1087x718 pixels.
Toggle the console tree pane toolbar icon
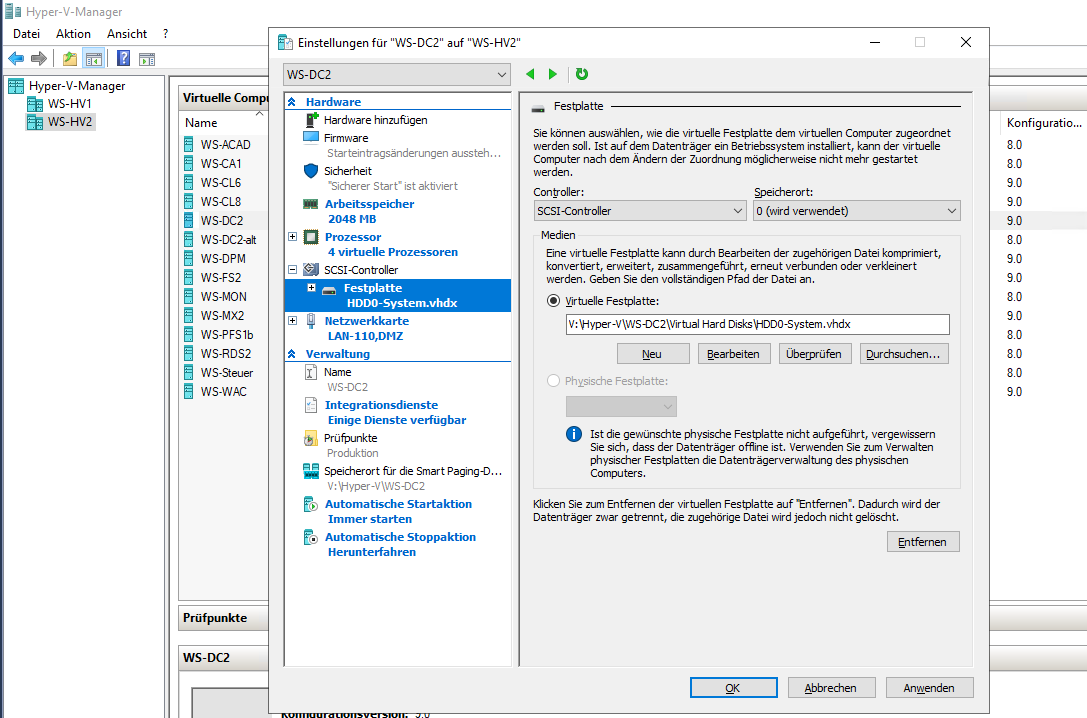pyautogui.click(x=94, y=59)
